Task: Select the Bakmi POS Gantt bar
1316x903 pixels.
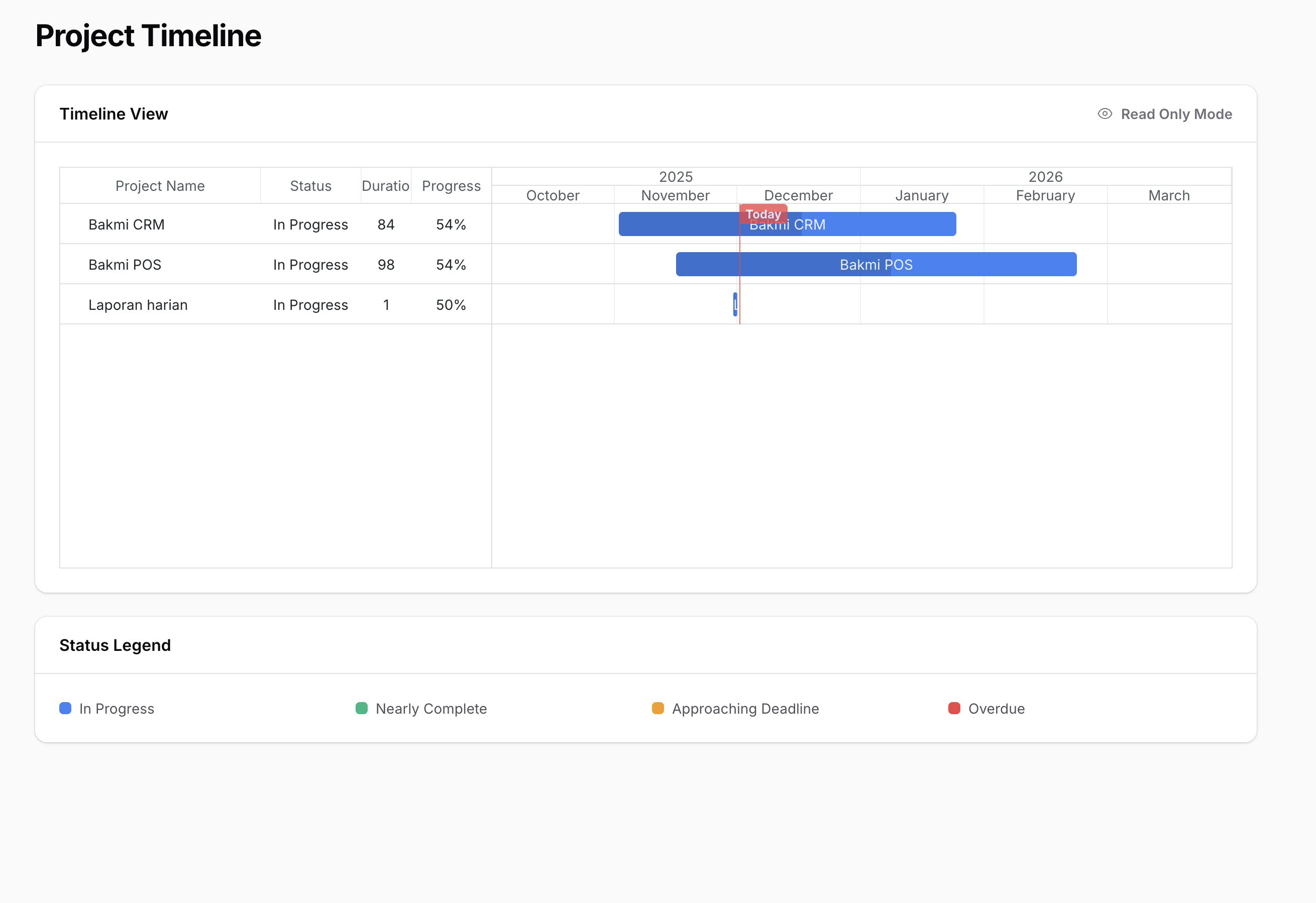Action: tap(875, 264)
